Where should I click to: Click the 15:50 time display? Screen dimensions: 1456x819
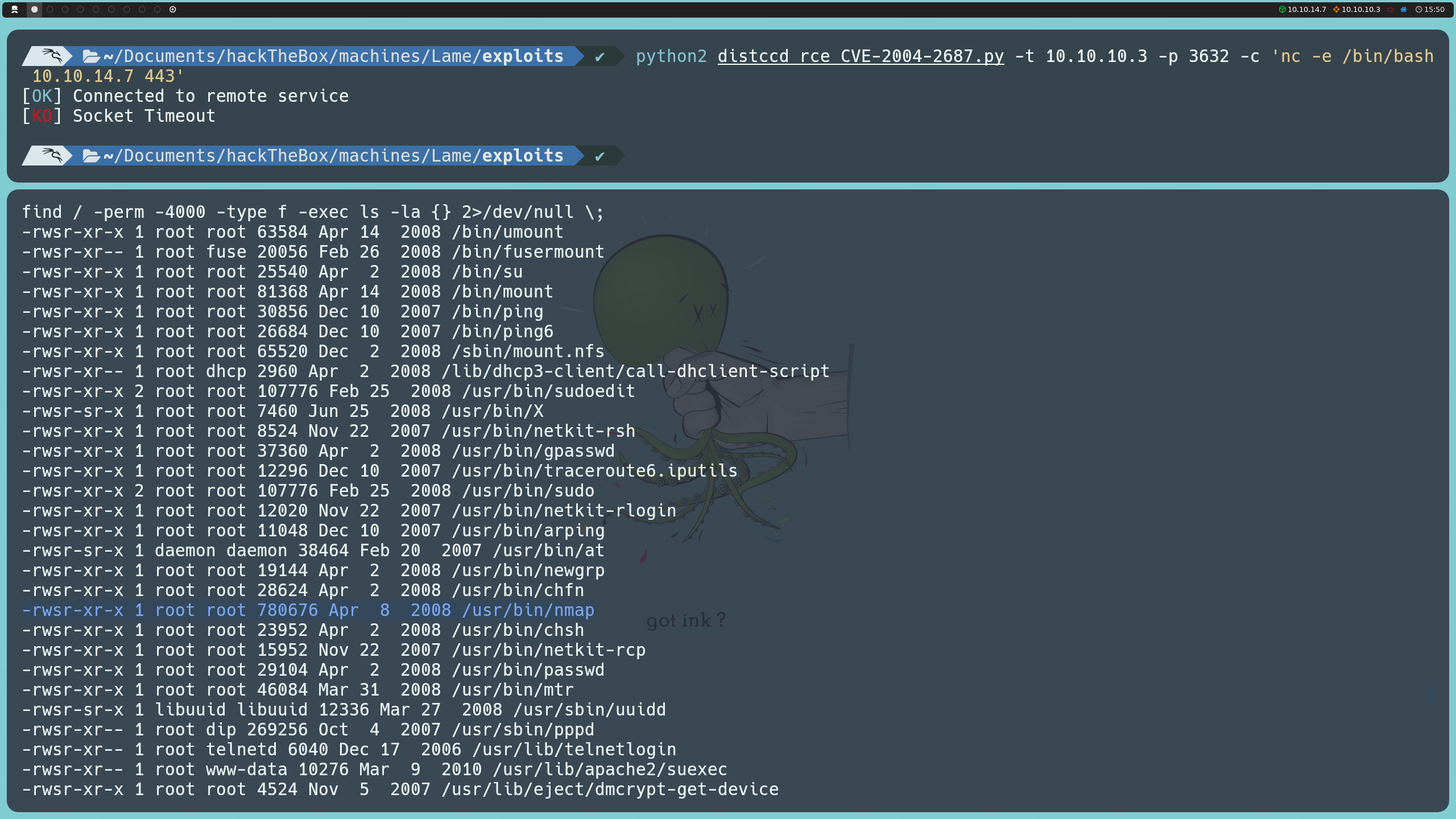click(1434, 9)
